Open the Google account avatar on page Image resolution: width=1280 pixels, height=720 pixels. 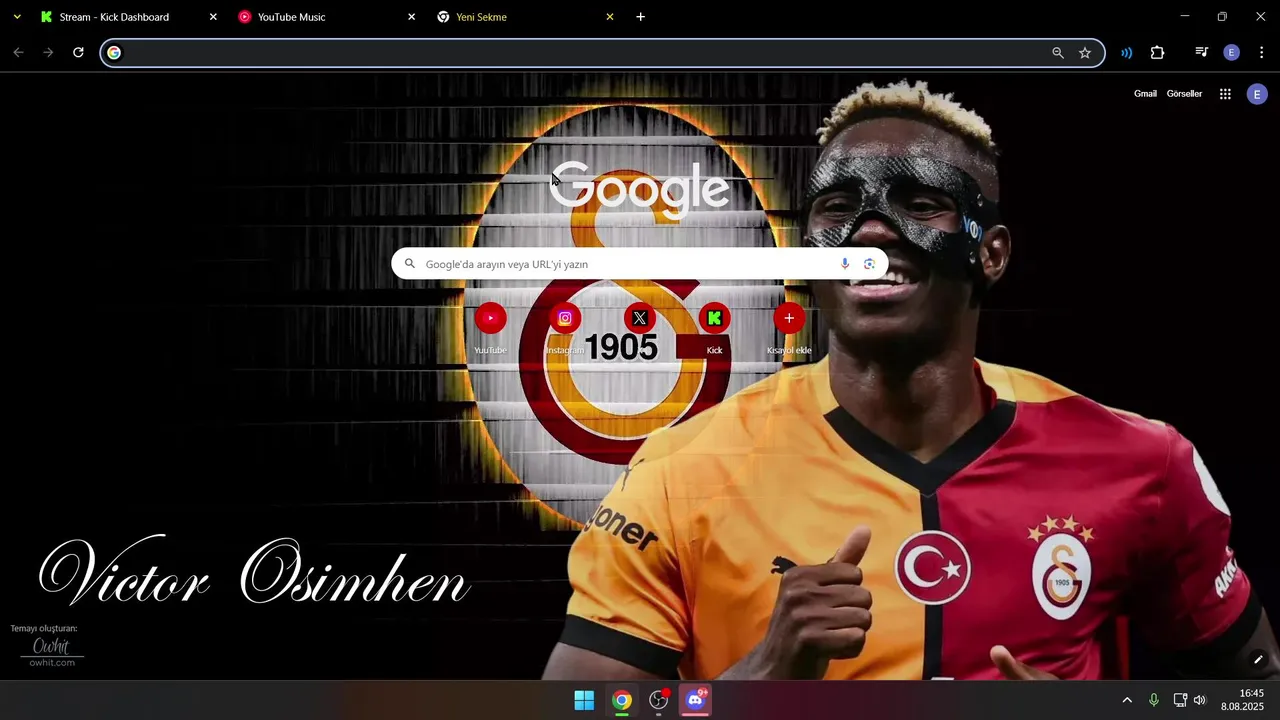1257,94
